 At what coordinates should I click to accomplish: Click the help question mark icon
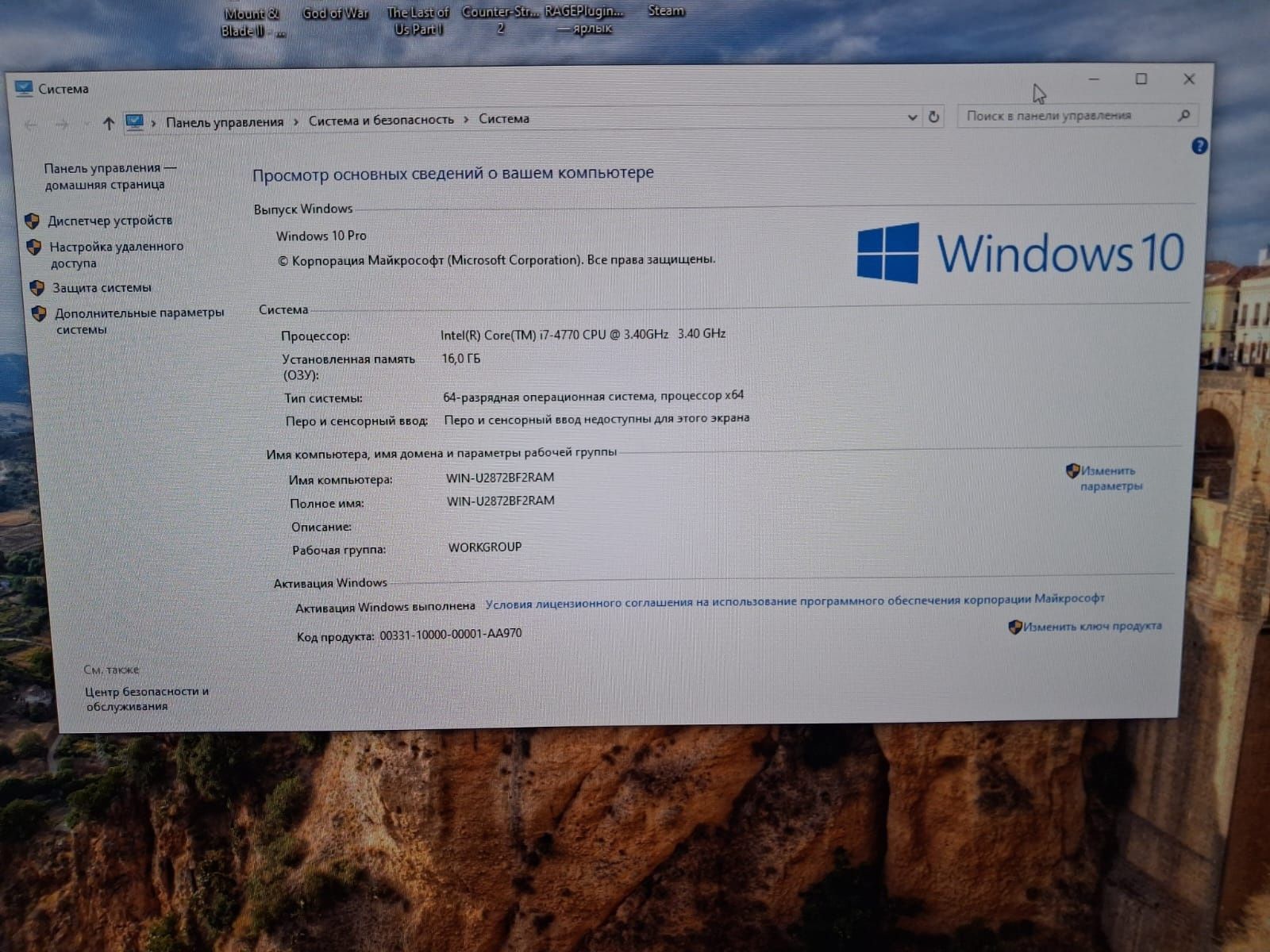(x=1199, y=146)
